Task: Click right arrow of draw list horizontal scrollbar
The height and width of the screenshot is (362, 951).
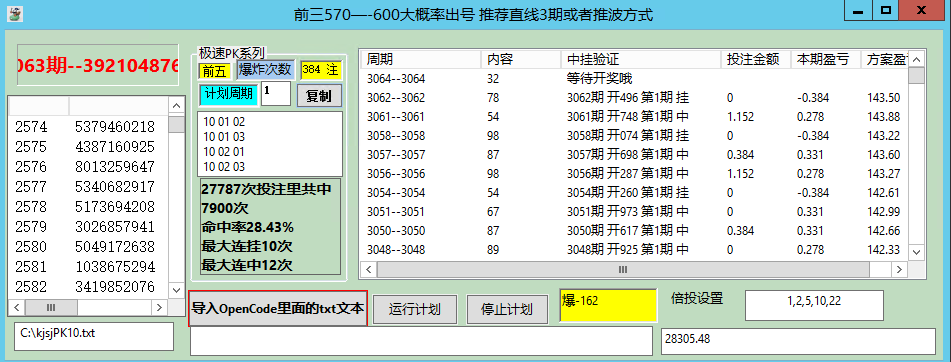Action: pos(160,307)
